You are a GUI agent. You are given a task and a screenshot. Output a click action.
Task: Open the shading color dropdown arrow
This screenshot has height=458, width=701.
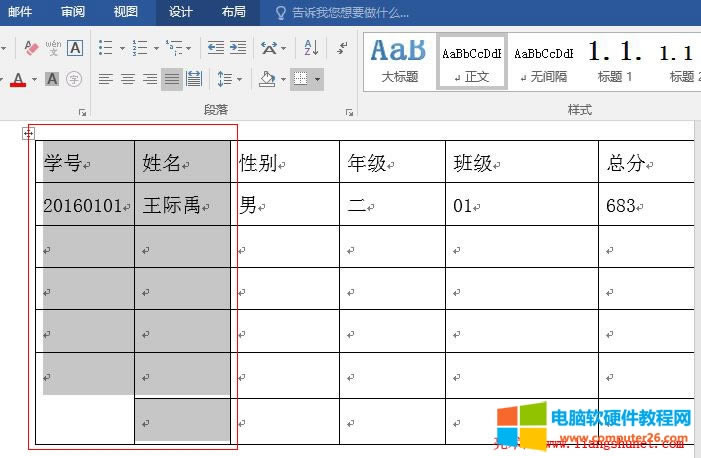click(283, 80)
